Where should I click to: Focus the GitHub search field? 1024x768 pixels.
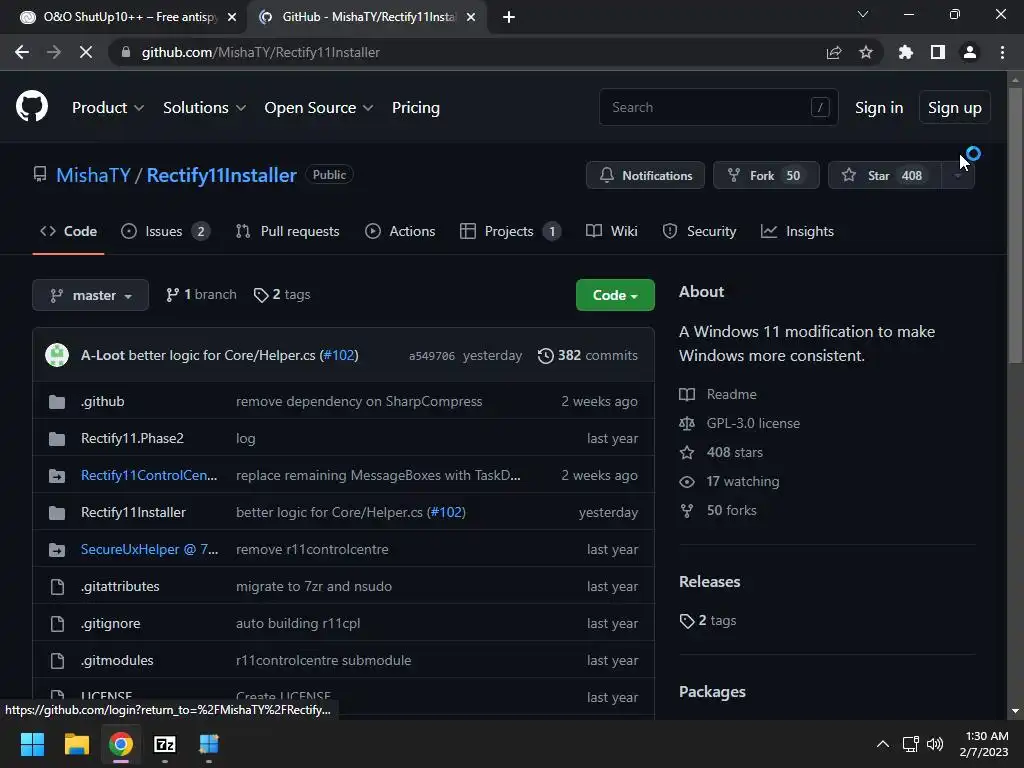[718, 107]
